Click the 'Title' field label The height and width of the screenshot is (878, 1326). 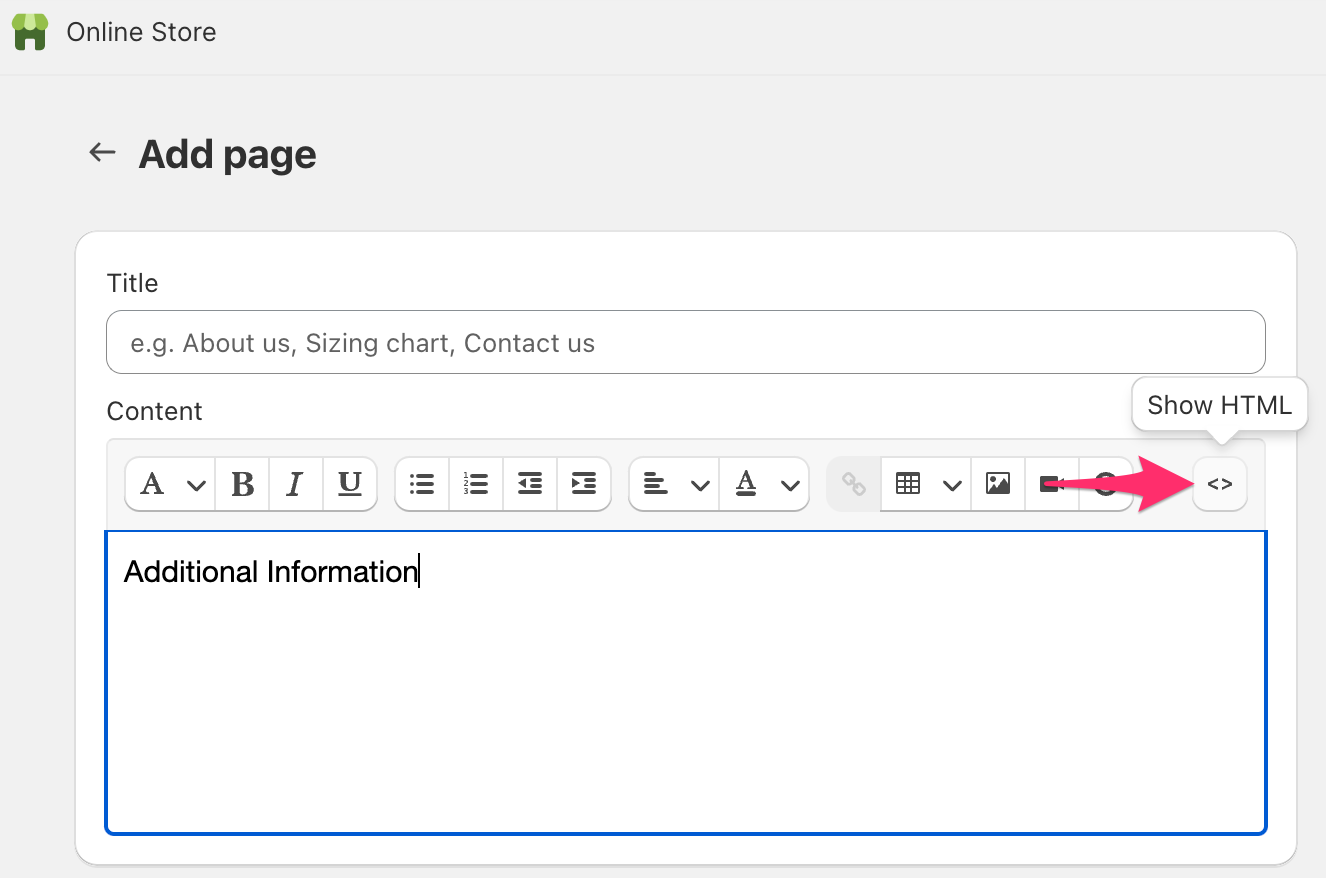pyautogui.click(x=132, y=283)
